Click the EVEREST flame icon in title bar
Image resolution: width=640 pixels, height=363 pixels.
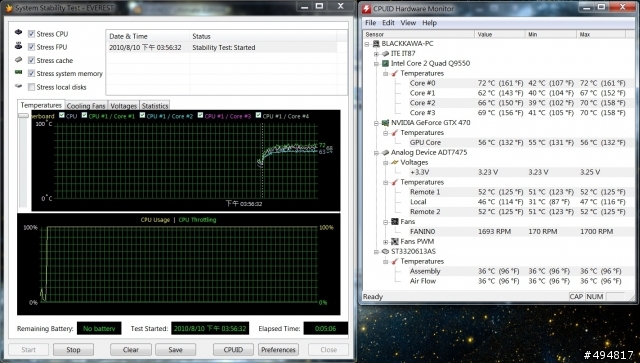9,8
